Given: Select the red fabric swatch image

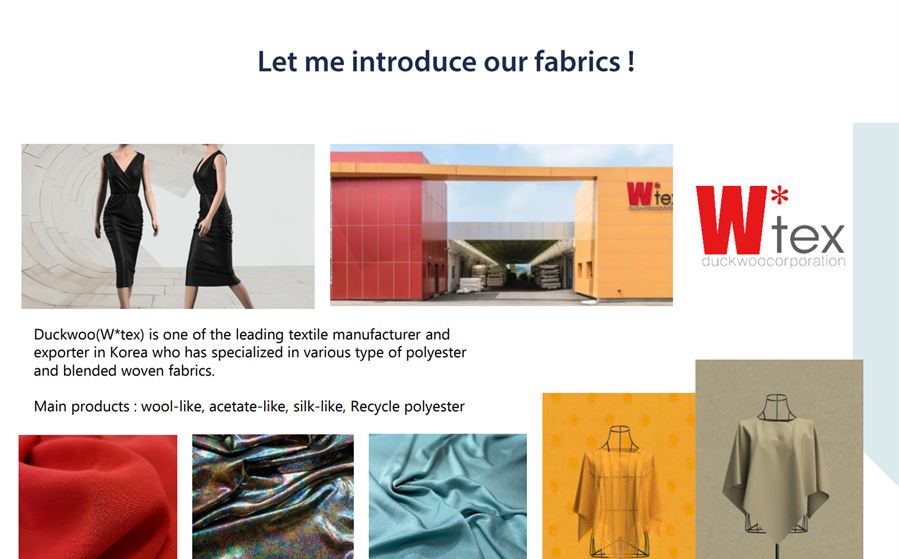Looking at the screenshot, I should point(98,497).
